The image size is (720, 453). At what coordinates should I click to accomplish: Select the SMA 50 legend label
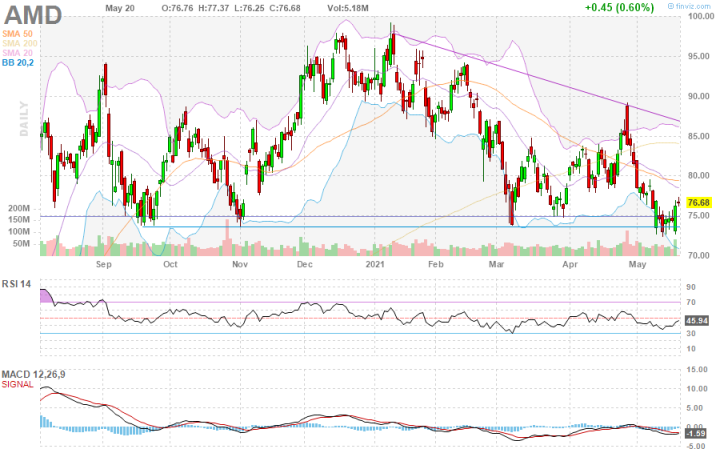tap(17, 34)
